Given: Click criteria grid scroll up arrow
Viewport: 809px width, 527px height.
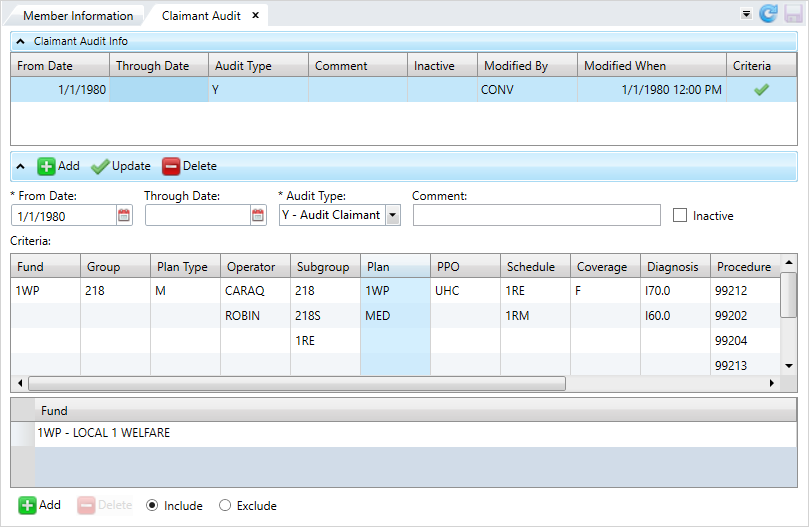Looking at the screenshot, I should coord(788,262).
